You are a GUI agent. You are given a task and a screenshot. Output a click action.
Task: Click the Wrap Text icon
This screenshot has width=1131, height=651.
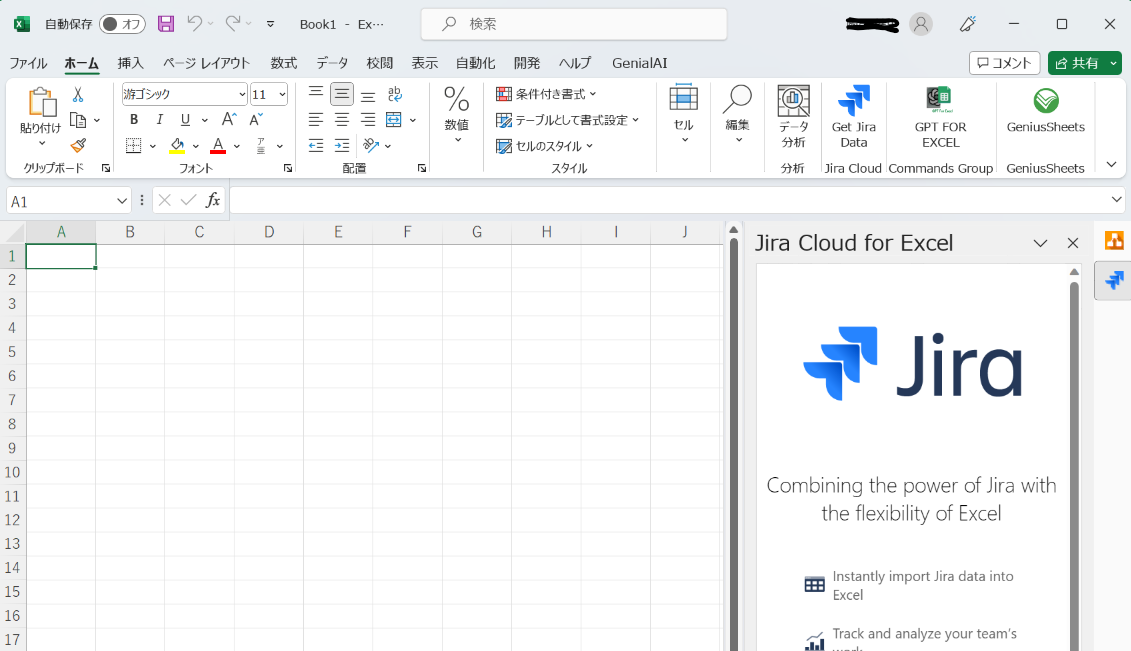(395, 94)
